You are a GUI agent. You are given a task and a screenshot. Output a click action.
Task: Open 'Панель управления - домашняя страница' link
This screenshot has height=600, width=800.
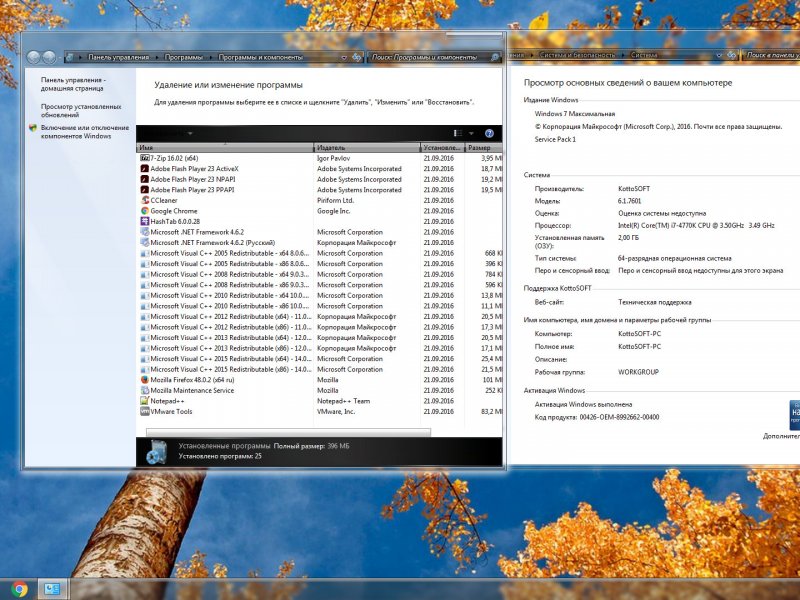73,84
